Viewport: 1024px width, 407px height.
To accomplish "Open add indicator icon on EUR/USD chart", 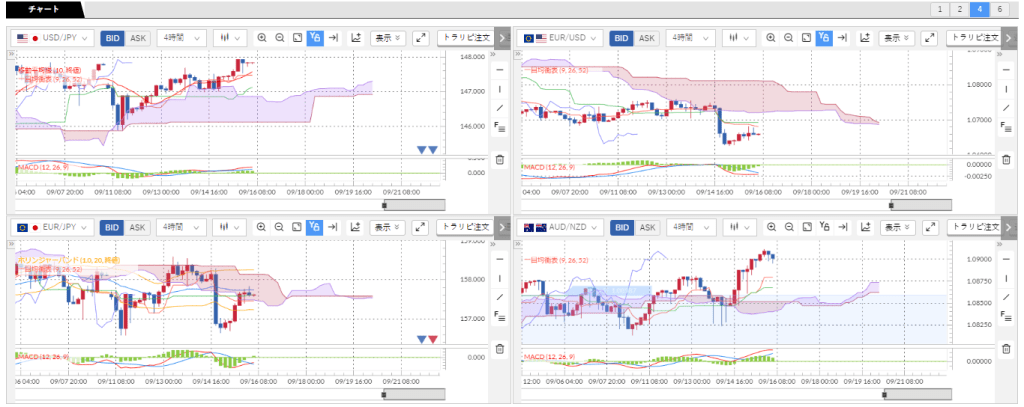I will point(864,38).
